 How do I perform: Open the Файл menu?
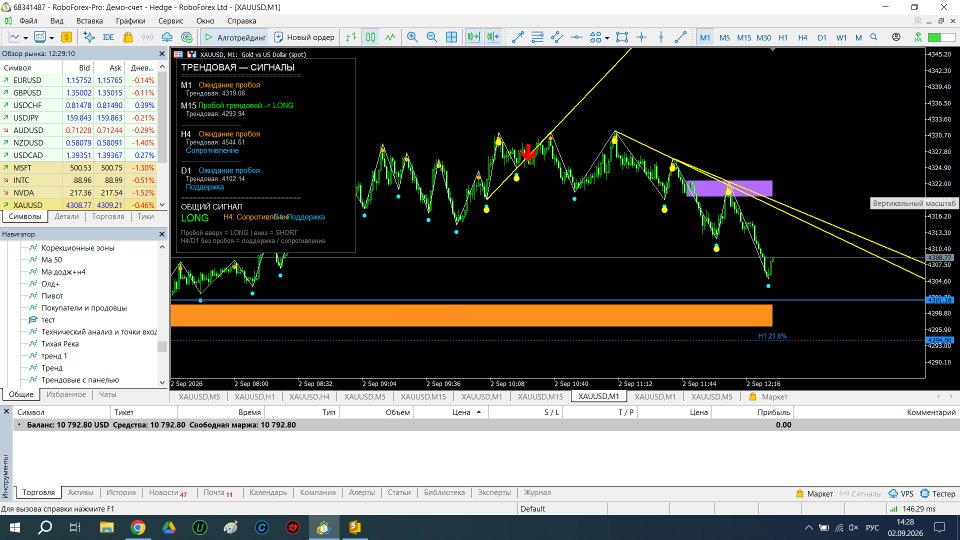point(28,21)
